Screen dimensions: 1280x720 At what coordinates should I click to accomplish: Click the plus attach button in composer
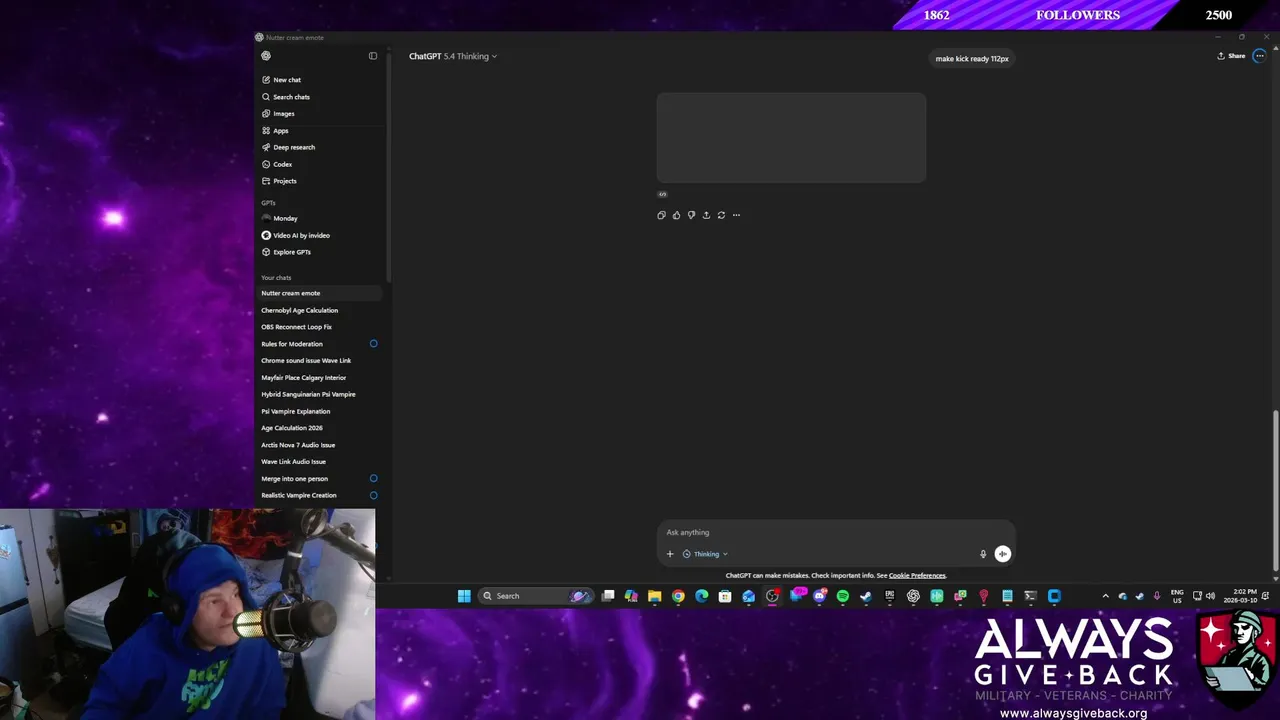pyautogui.click(x=670, y=554)
